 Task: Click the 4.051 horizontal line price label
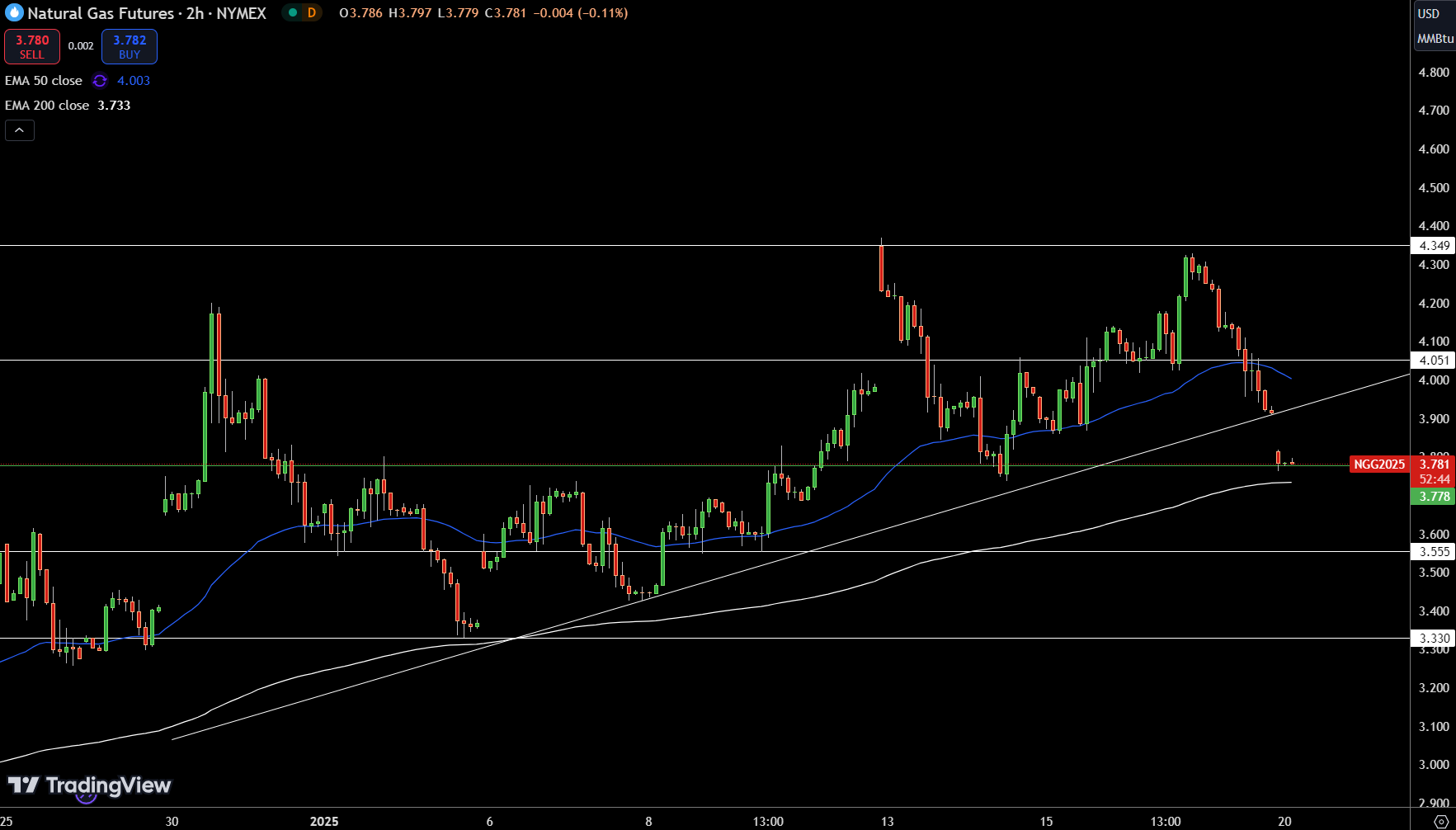[1434, 361]
